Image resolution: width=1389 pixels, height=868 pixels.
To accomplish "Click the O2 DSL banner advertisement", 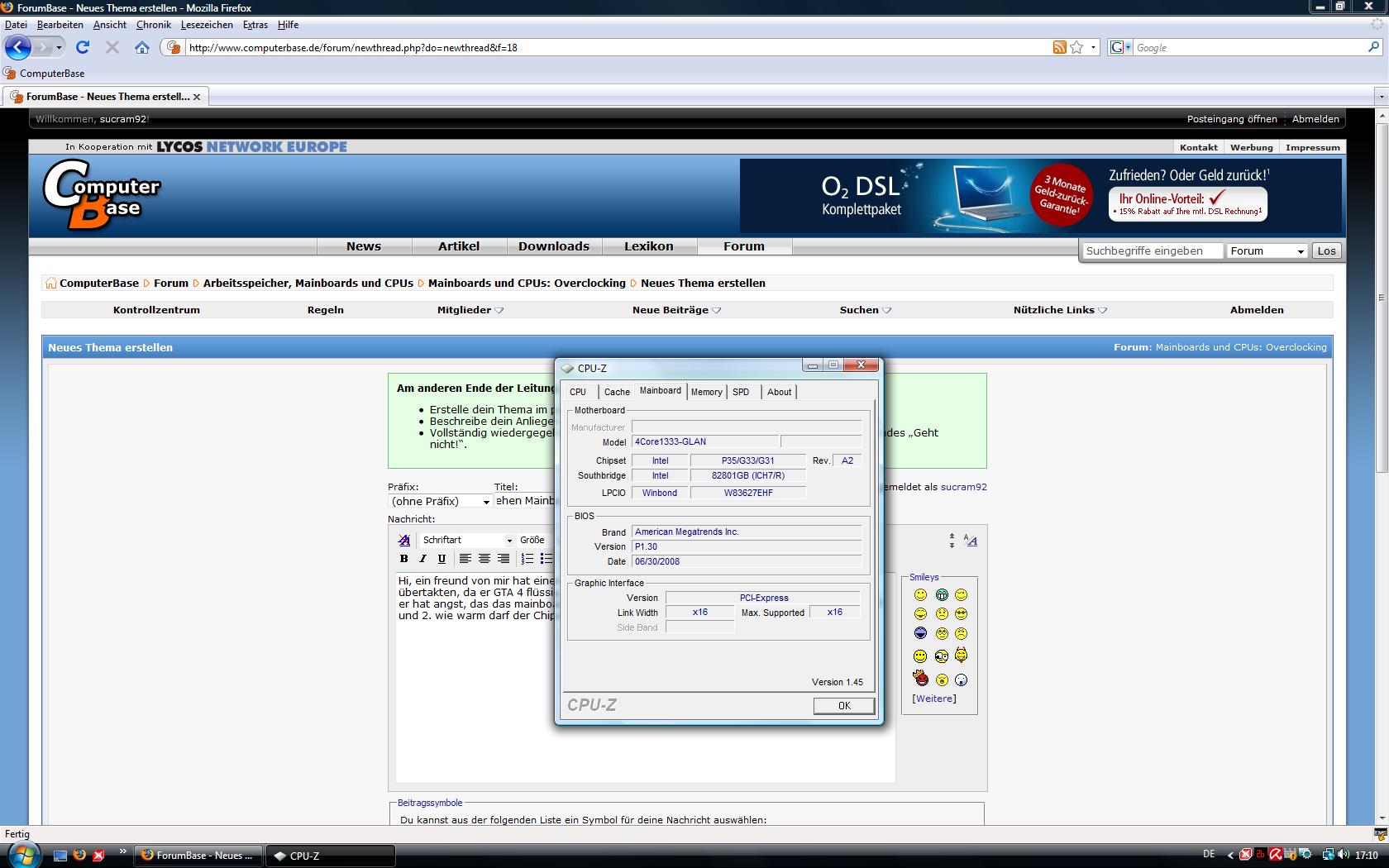I will tap(1041, 196).
